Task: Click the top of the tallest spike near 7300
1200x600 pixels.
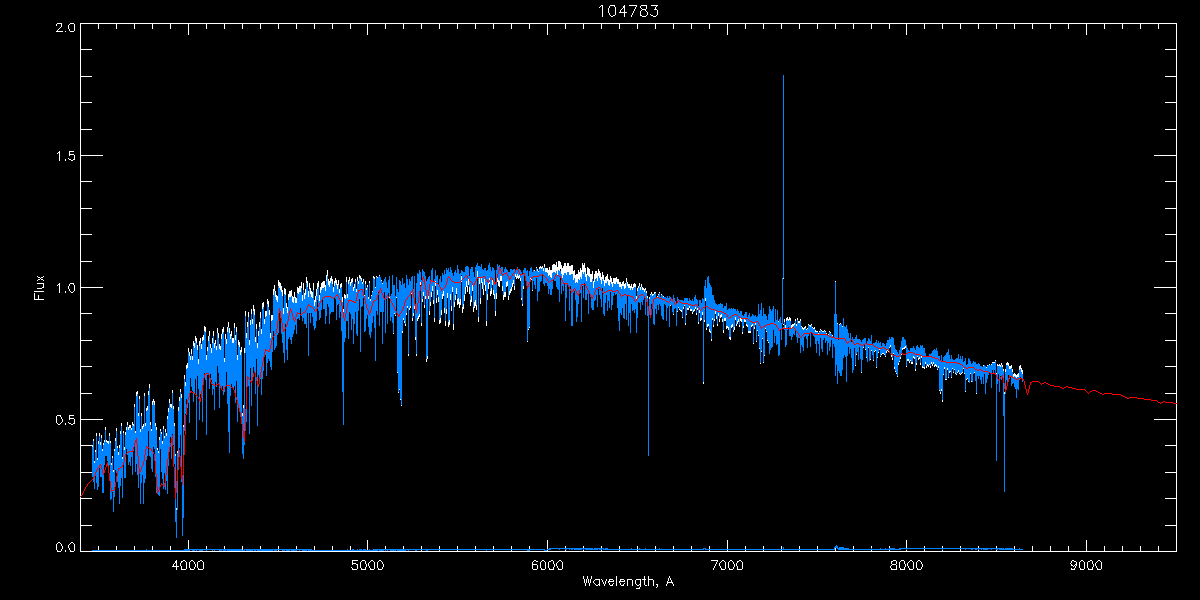Action: (x=783, y=76)
